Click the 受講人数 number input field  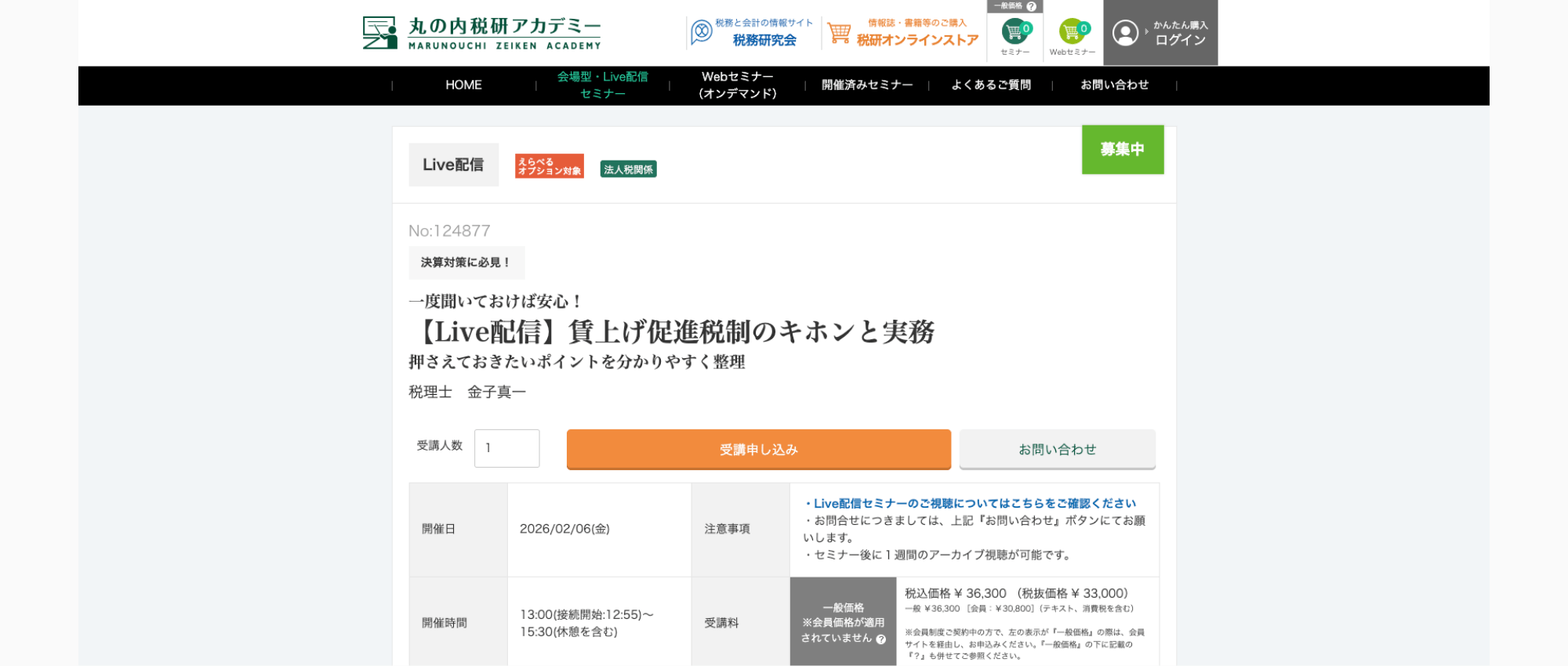(506, 448)
